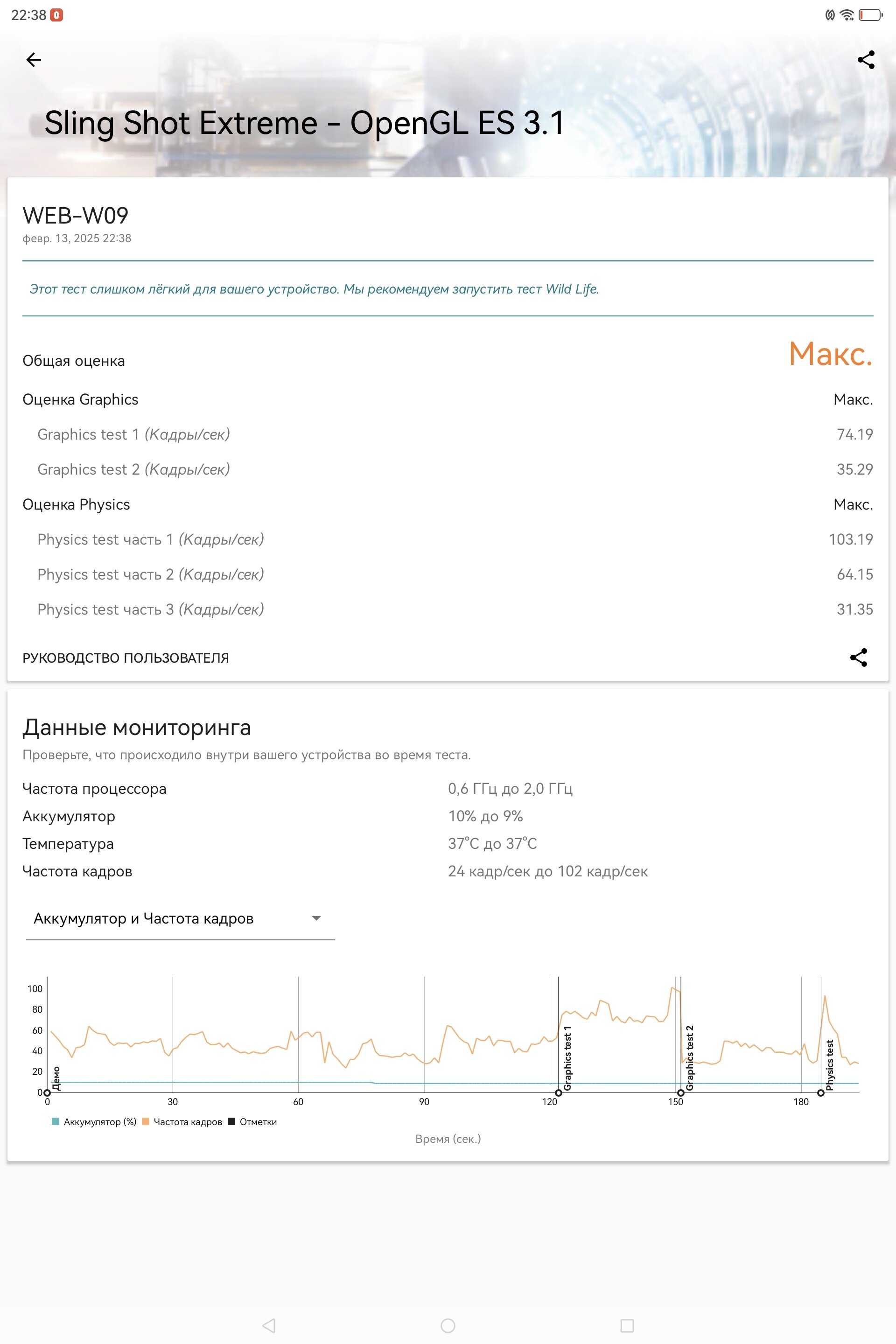Open the Аккумулятор и Частота кадров dropdown
This screenshot has width=896, height=1344.
point(181,918)
